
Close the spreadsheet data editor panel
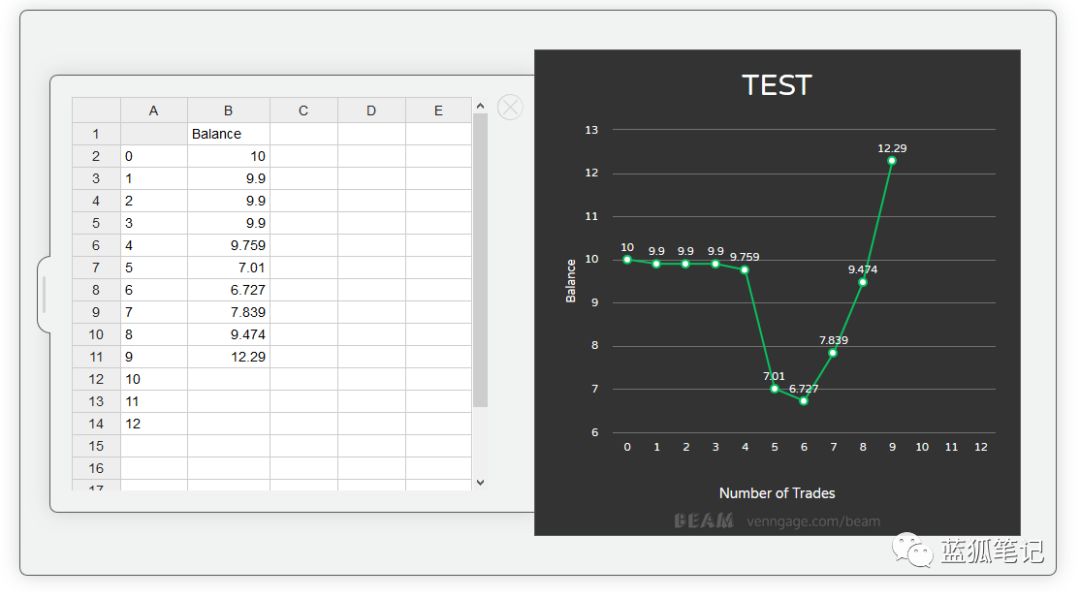[510, 107]
